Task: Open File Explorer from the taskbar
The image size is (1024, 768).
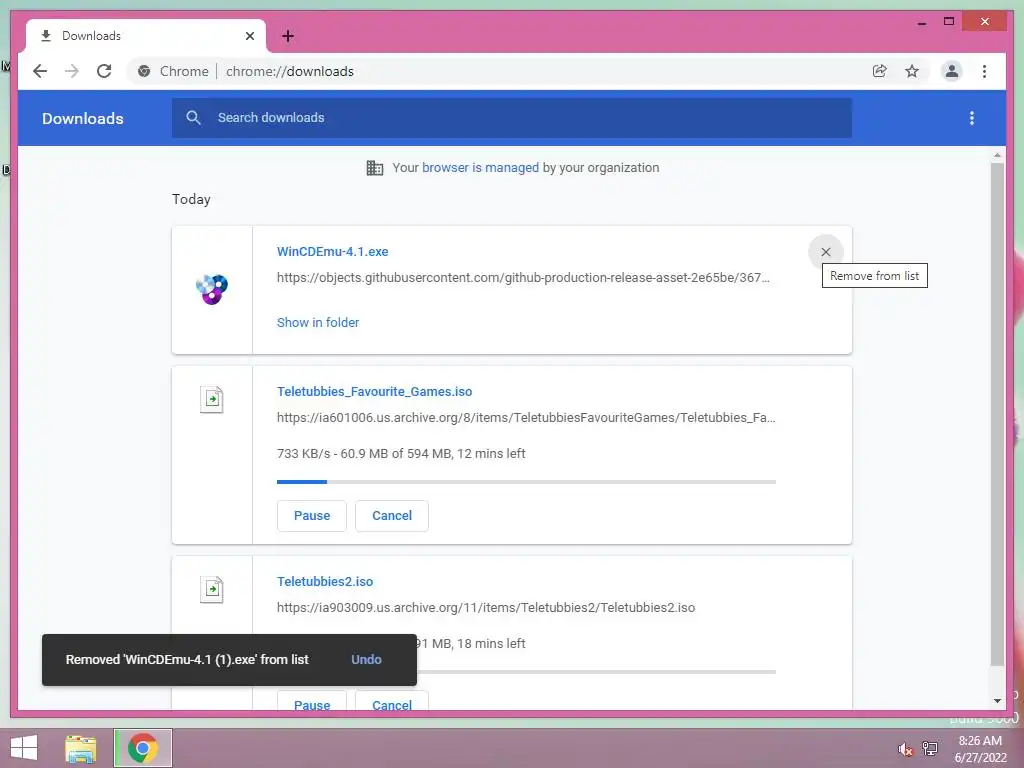Action: pos(81,748)
